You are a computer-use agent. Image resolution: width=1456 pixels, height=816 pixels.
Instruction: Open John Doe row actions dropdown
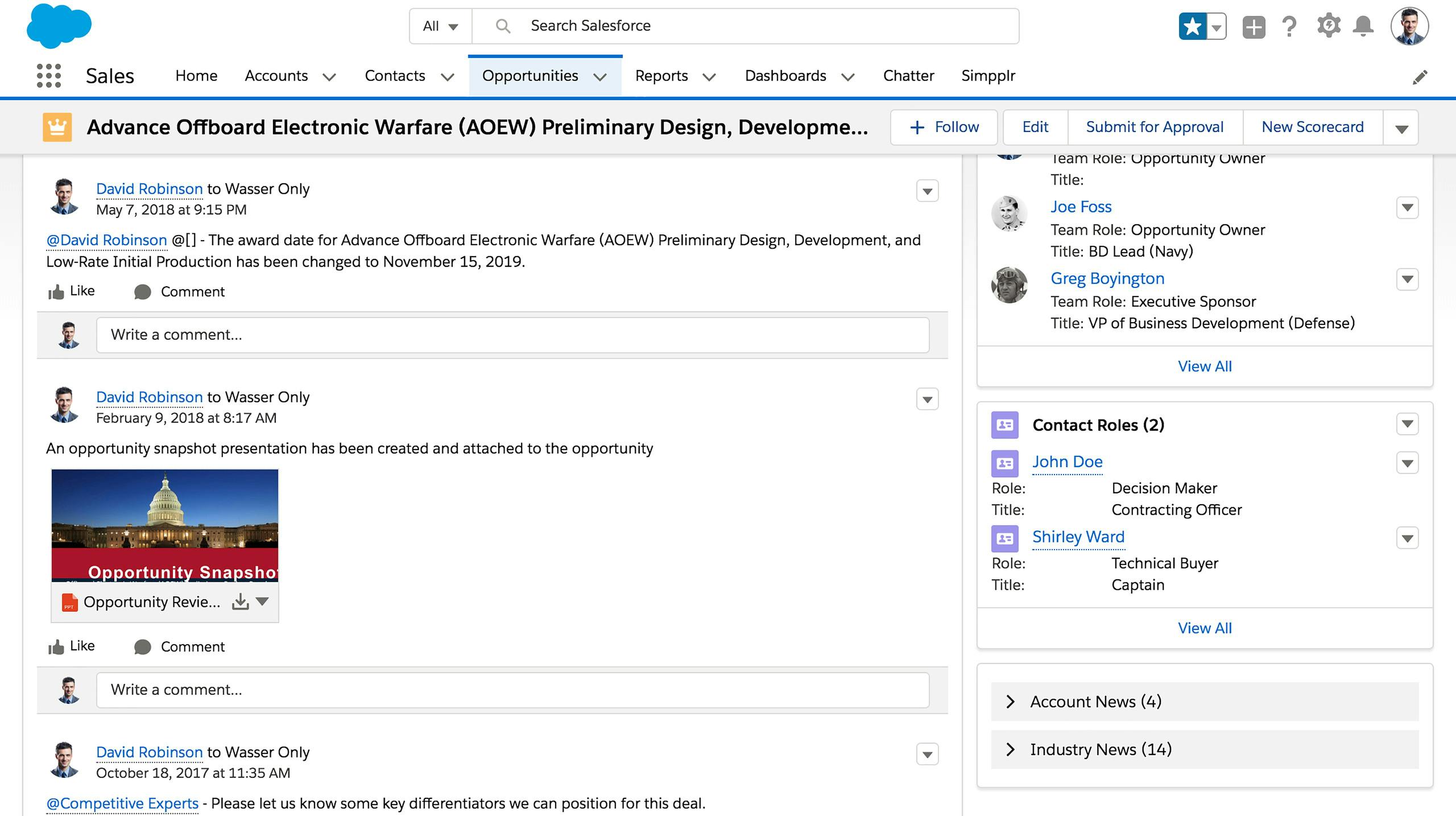(x=1407, y=463)
